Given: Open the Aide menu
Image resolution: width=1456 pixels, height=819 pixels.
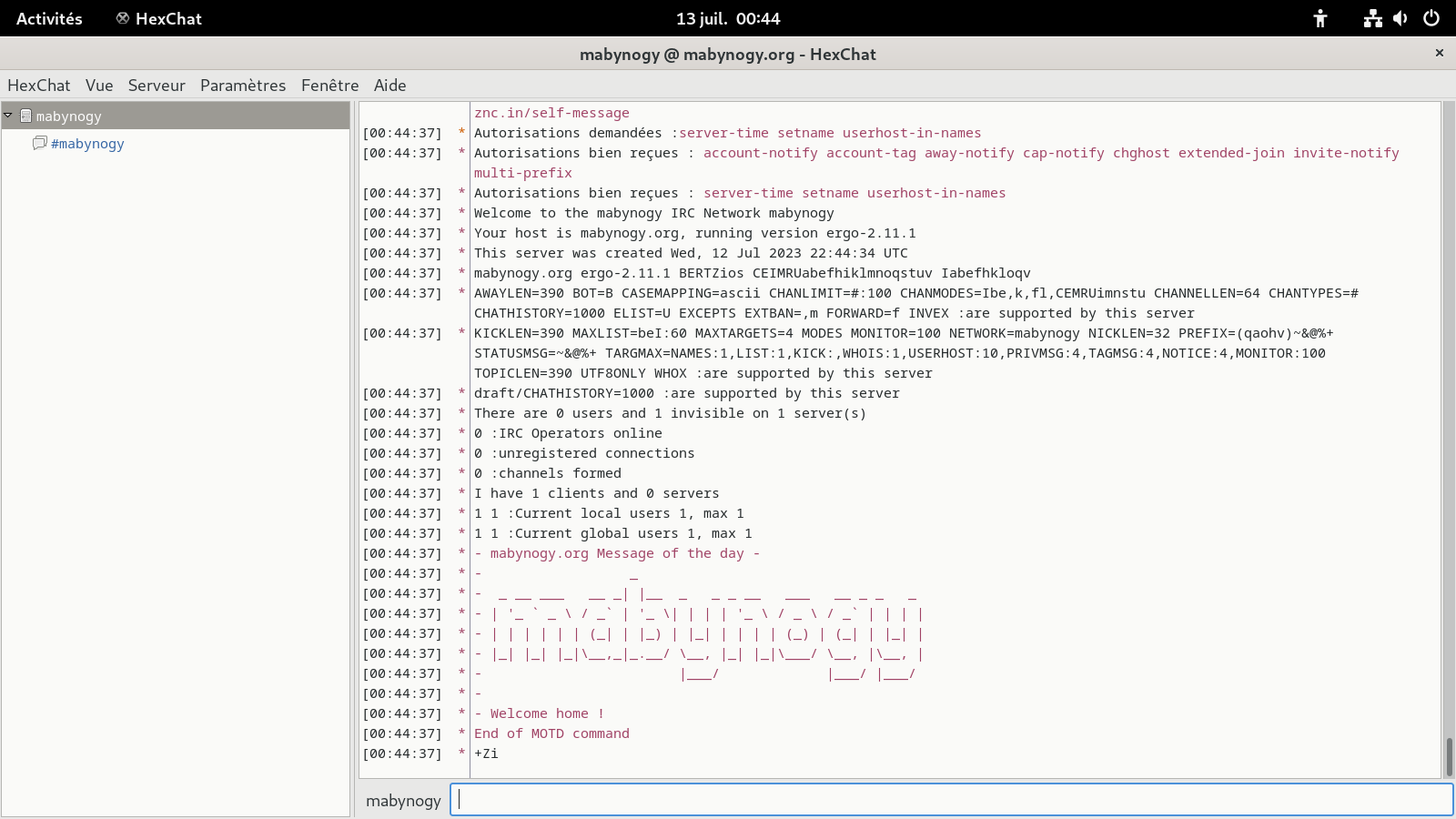Looking at the screenshot, I should 389,86.
